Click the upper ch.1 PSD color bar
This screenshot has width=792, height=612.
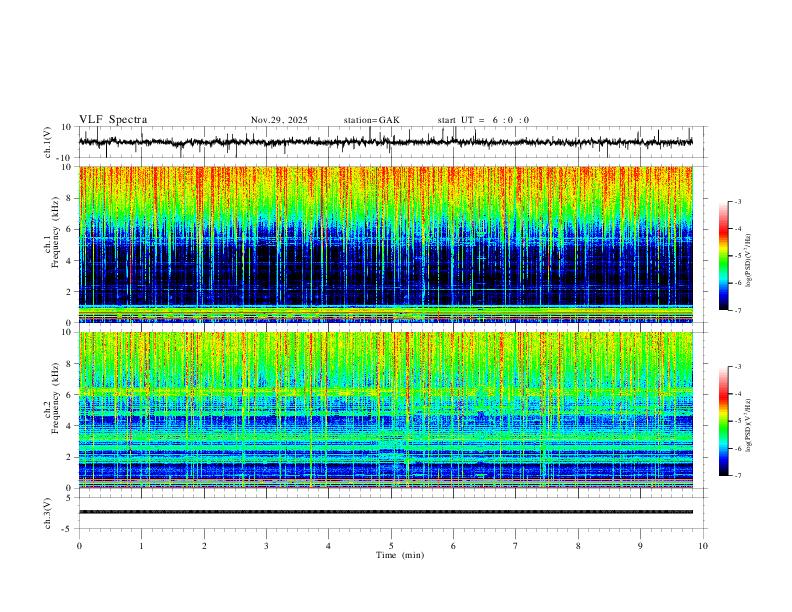click(x=723, y=256)
